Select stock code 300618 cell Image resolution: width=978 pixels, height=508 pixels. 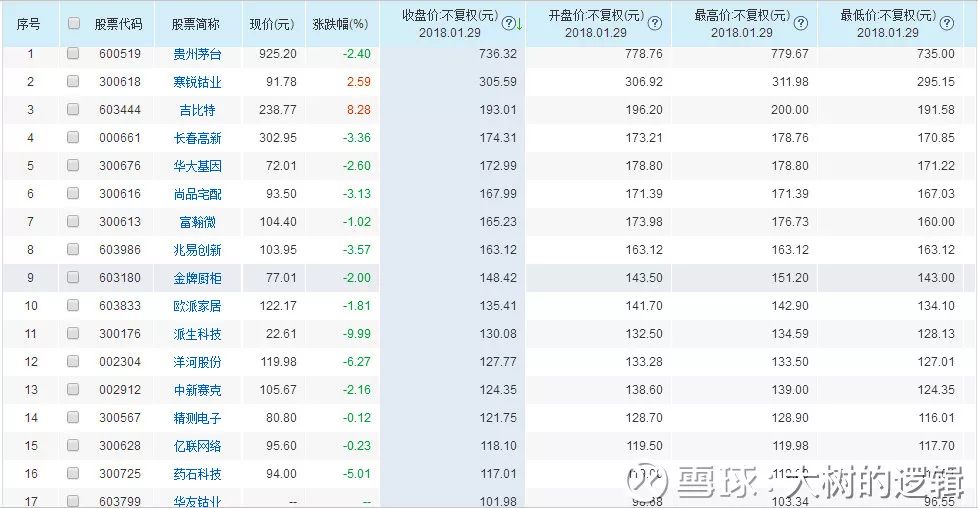pos(120,82)
